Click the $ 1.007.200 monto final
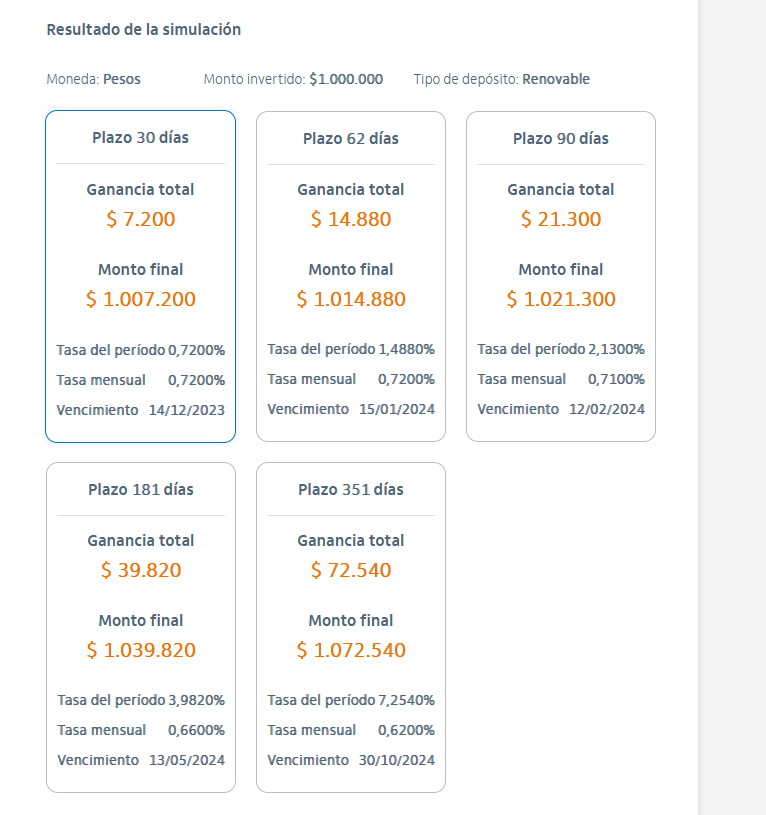Viewport: 766px width, 815px height. point(140,299)
